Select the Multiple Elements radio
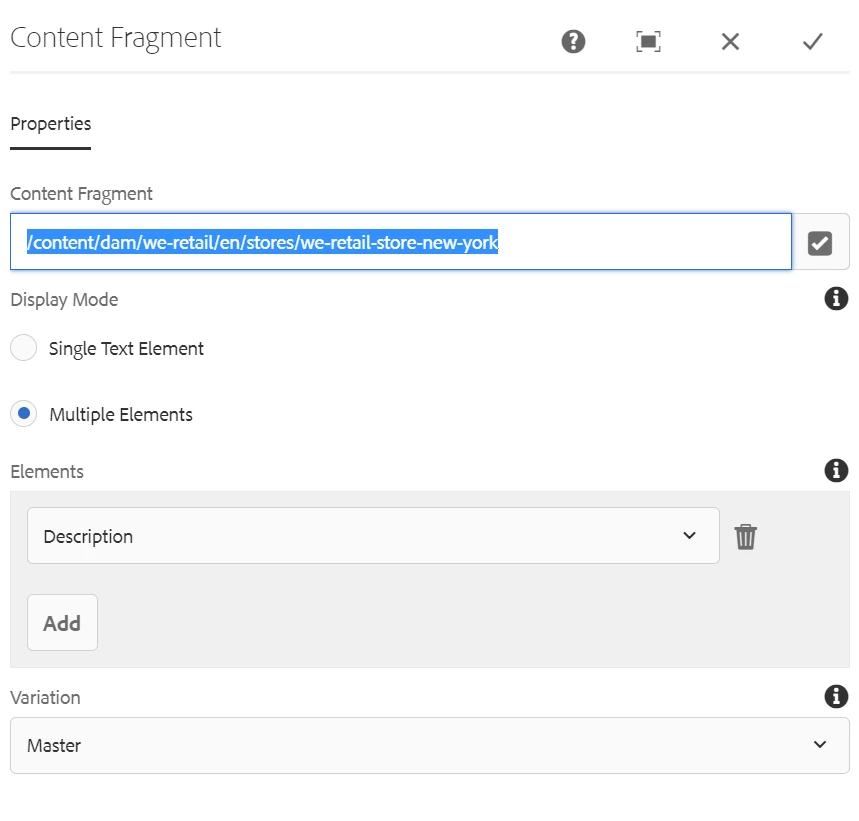Viewport: 859px width, 821px height. [x=23, y=414]
